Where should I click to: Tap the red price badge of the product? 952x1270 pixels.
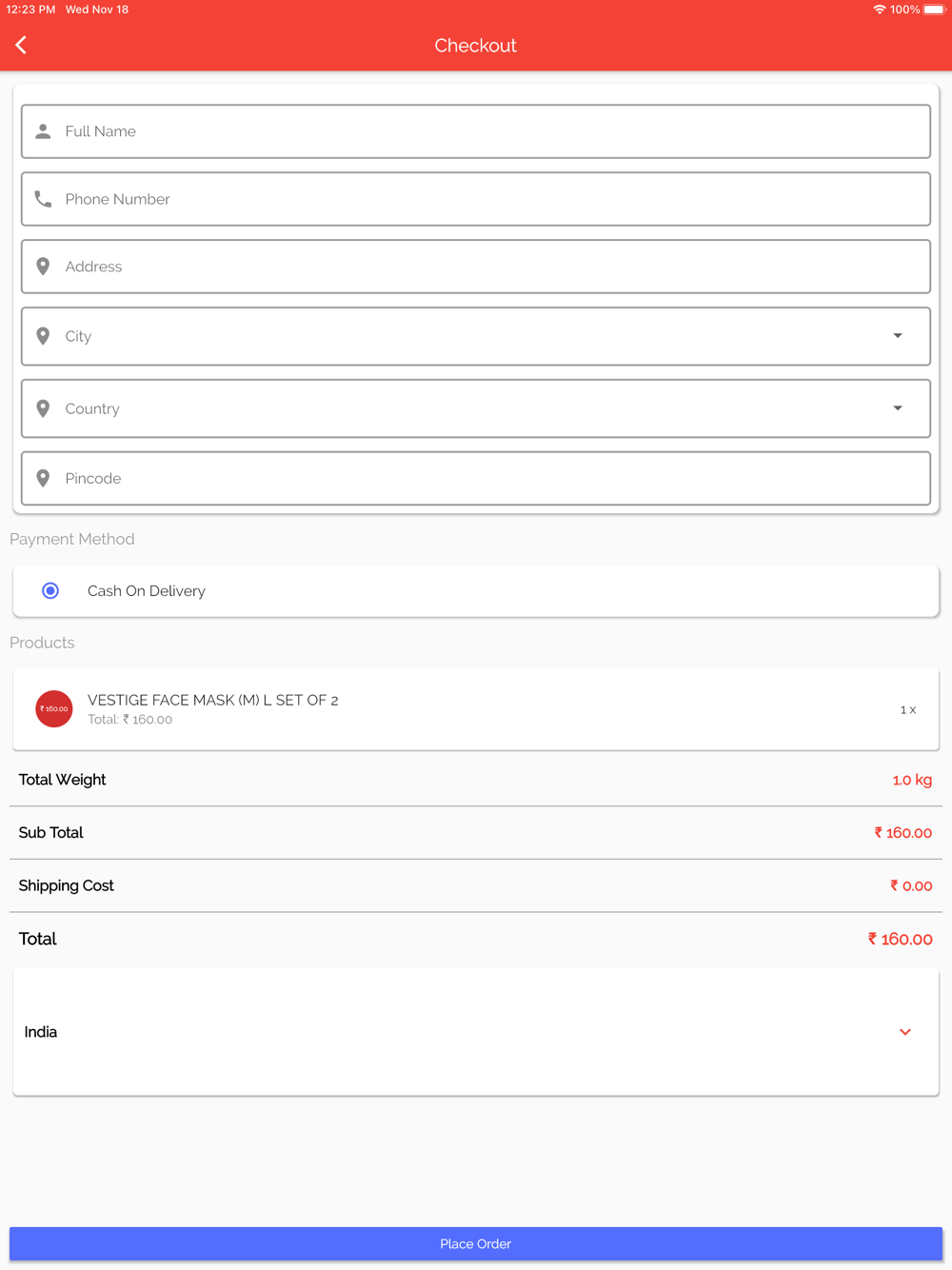(54, 709)
